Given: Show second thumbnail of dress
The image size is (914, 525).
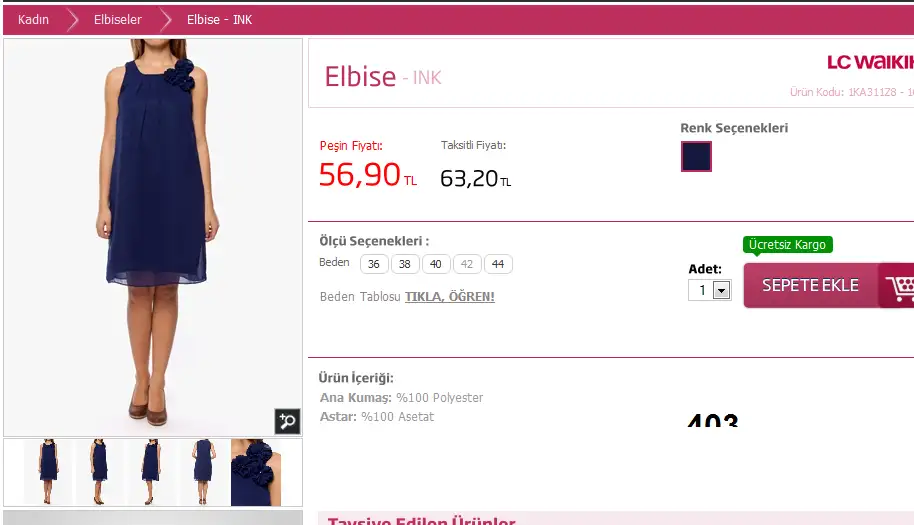Looking at the screenshot, I should click(x=100, y=472).
